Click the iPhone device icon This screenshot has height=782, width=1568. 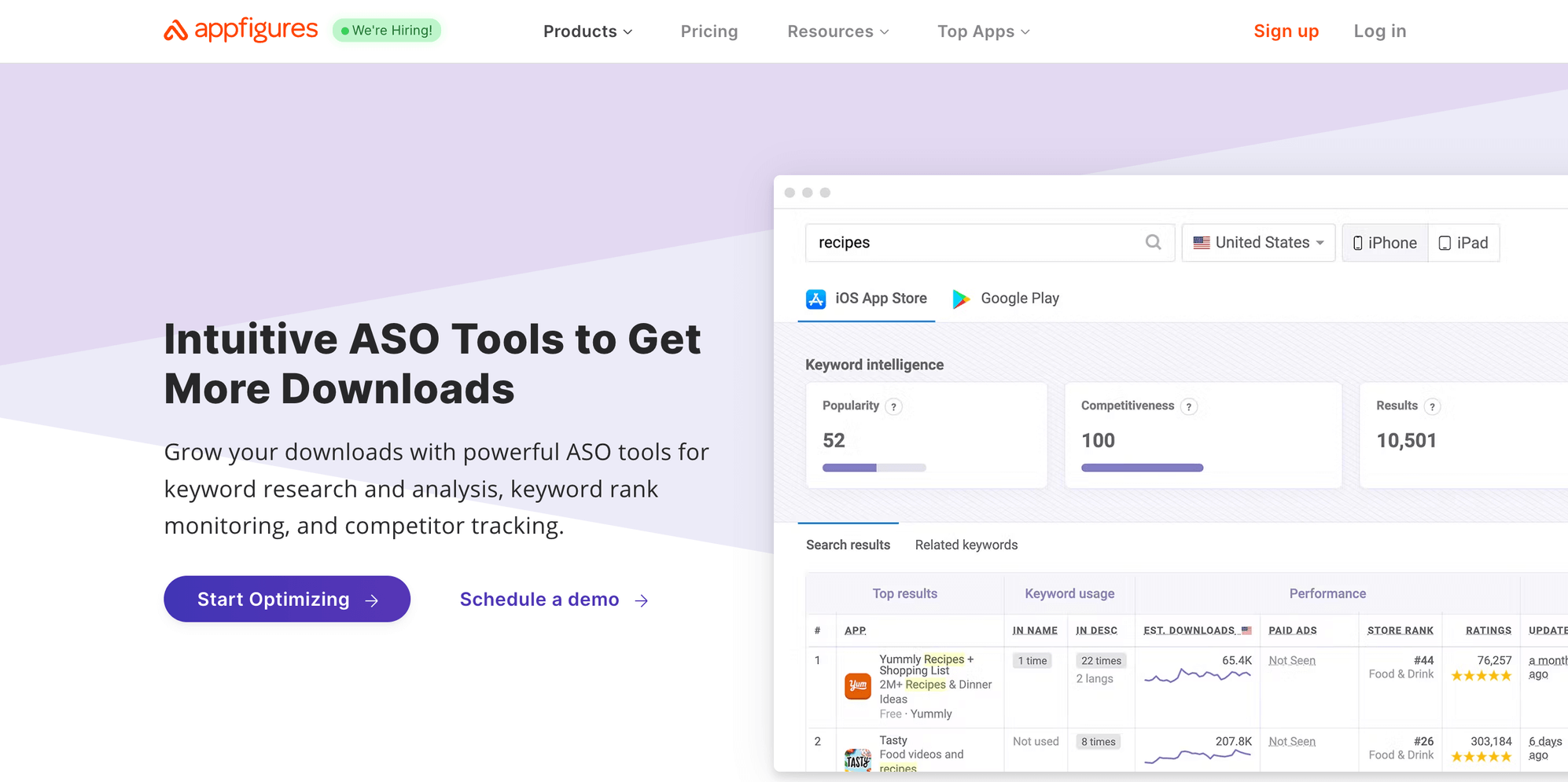1358,243
